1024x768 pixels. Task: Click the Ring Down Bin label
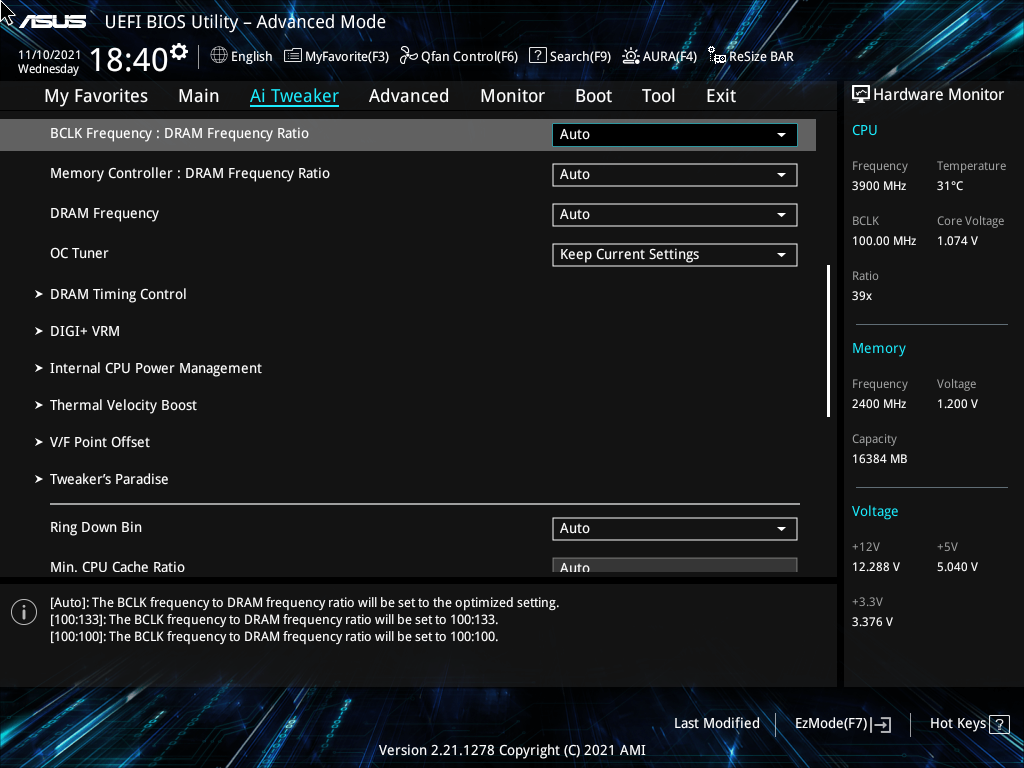[x=95, y=528]
